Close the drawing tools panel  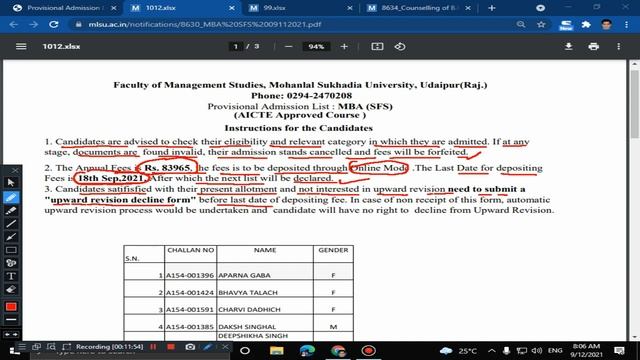(x=15, y=170)
